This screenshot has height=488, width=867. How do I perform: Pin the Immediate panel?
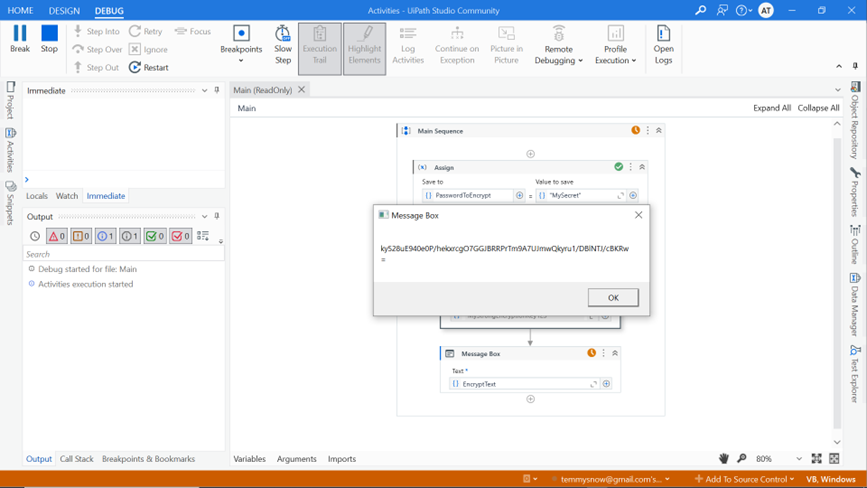tap(217, 90)
